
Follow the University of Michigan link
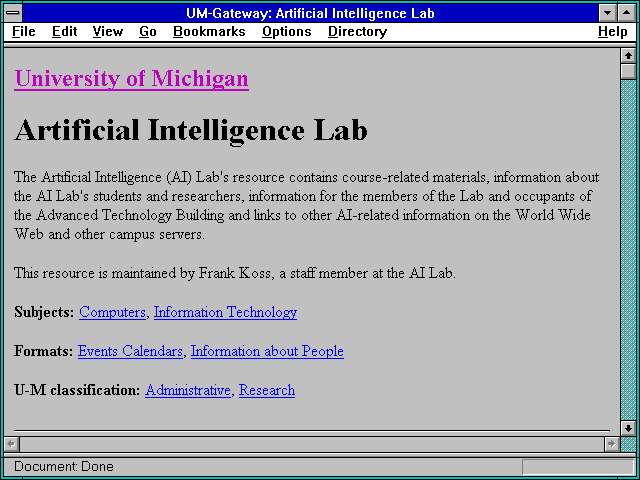131,79
